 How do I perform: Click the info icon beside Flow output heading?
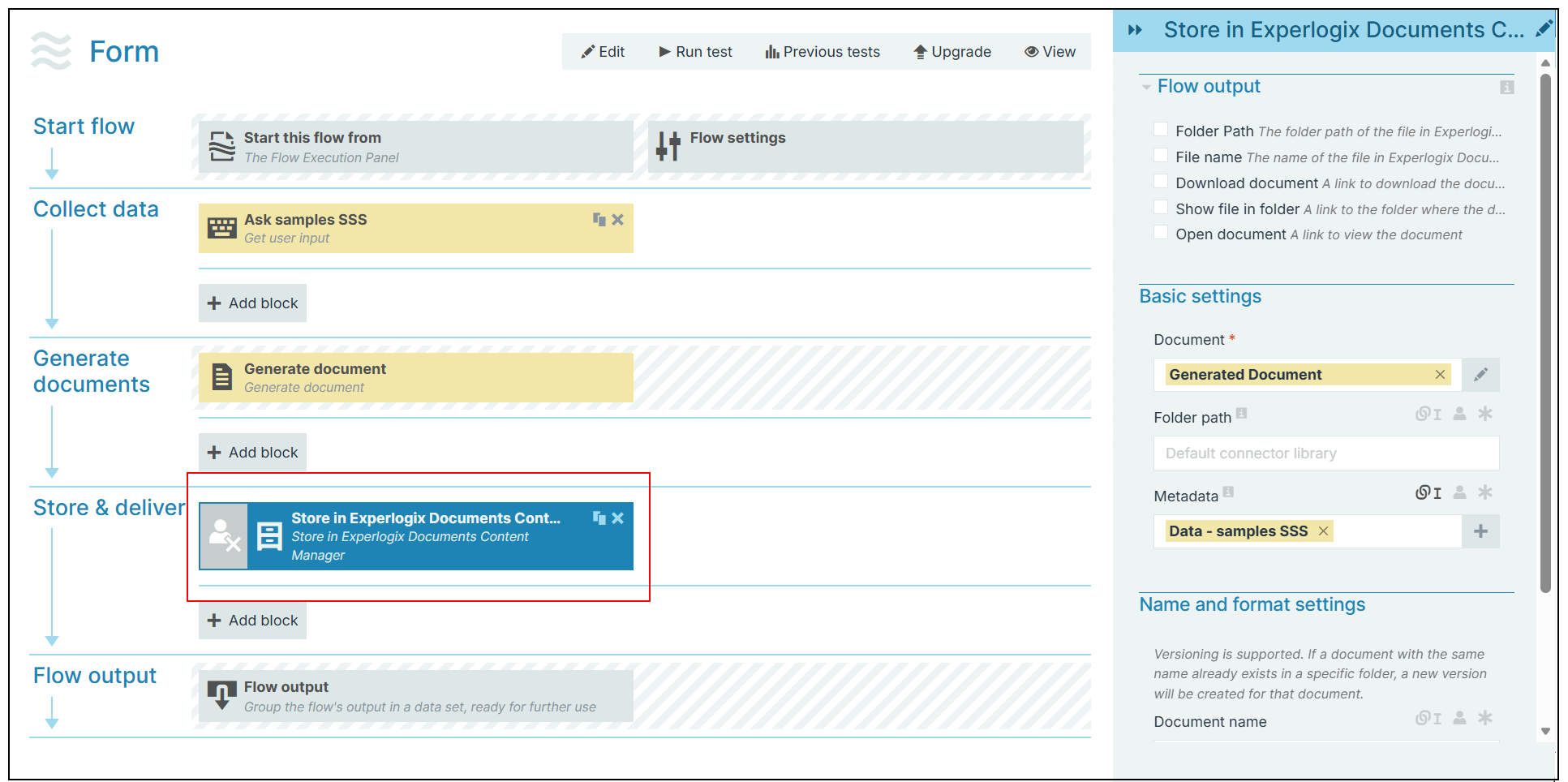pos(1507,87)
